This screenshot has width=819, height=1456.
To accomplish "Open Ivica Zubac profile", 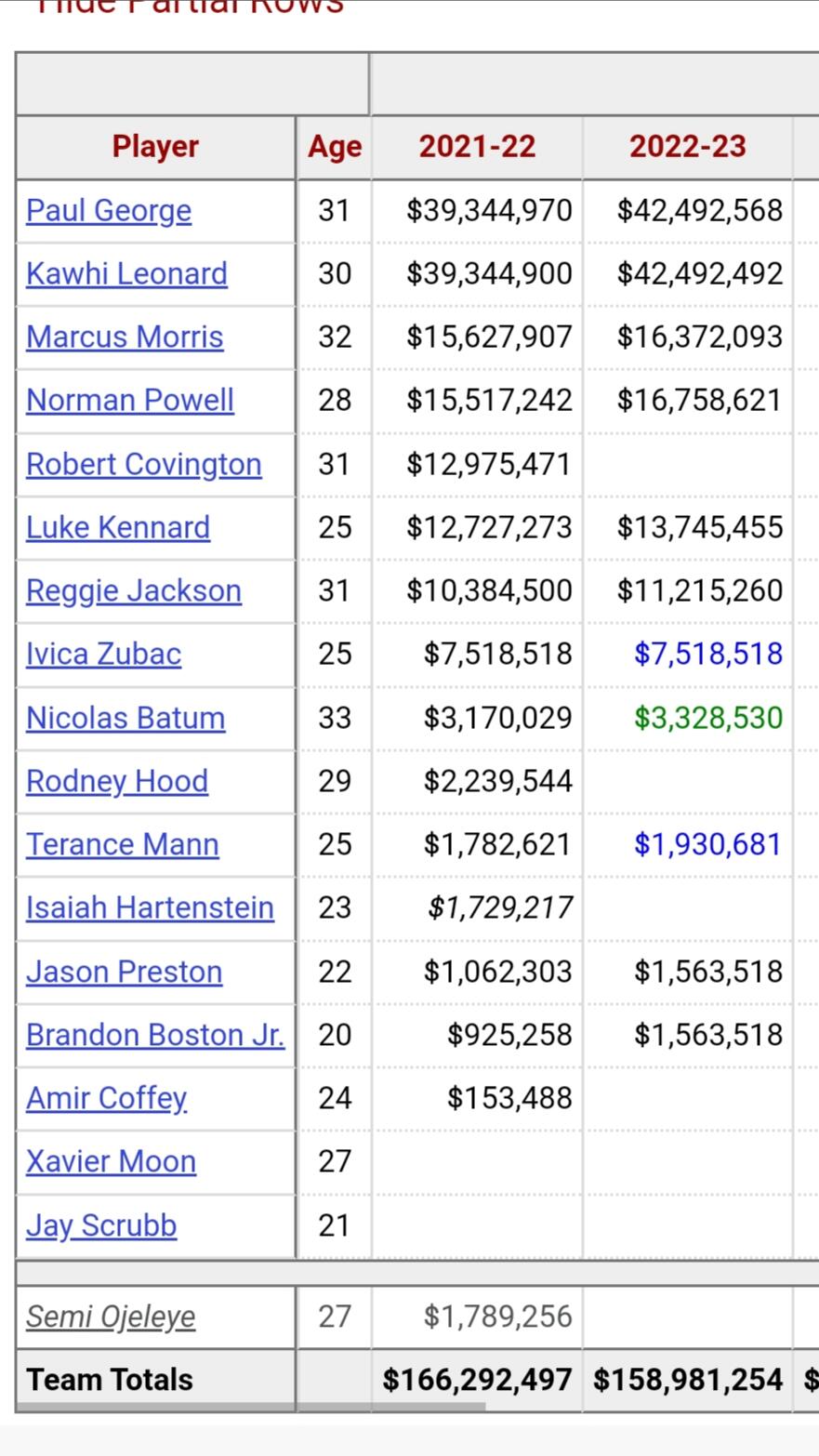I will pyautogui.click(x=103, y=655).
